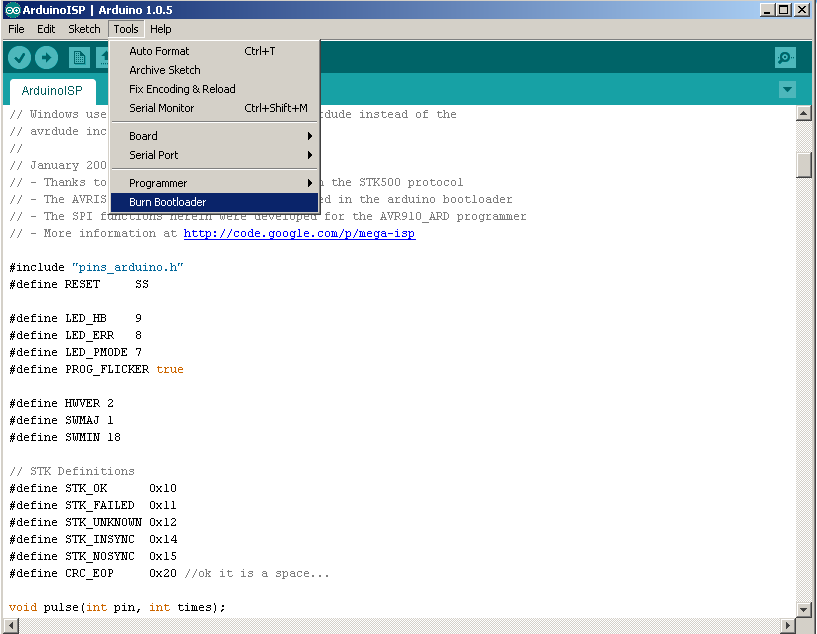Click the '#define RESET SS' line

tap(79, 284)
